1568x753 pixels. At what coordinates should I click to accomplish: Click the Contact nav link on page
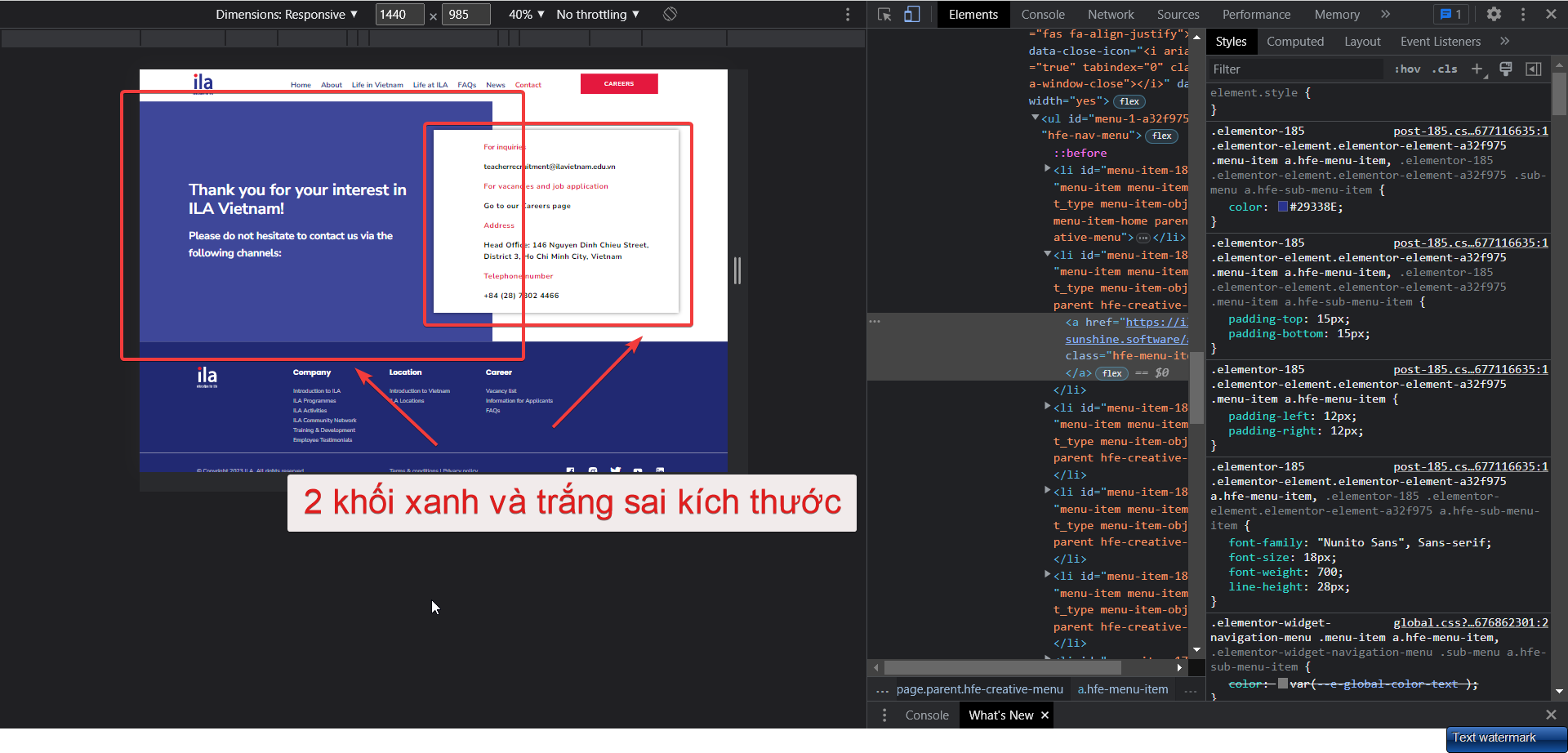pyautogui.click(x=528, y=85)
